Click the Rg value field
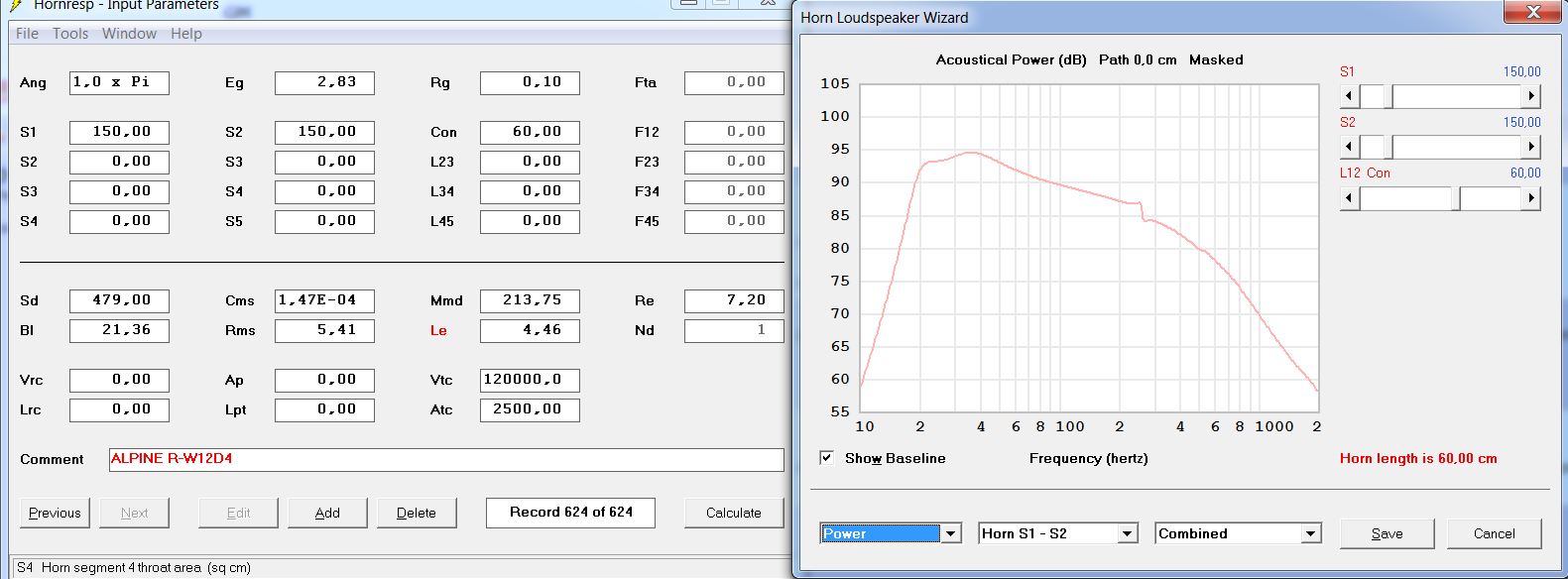The width and height of the screenshot is (1568, 579). click(530, 82)
